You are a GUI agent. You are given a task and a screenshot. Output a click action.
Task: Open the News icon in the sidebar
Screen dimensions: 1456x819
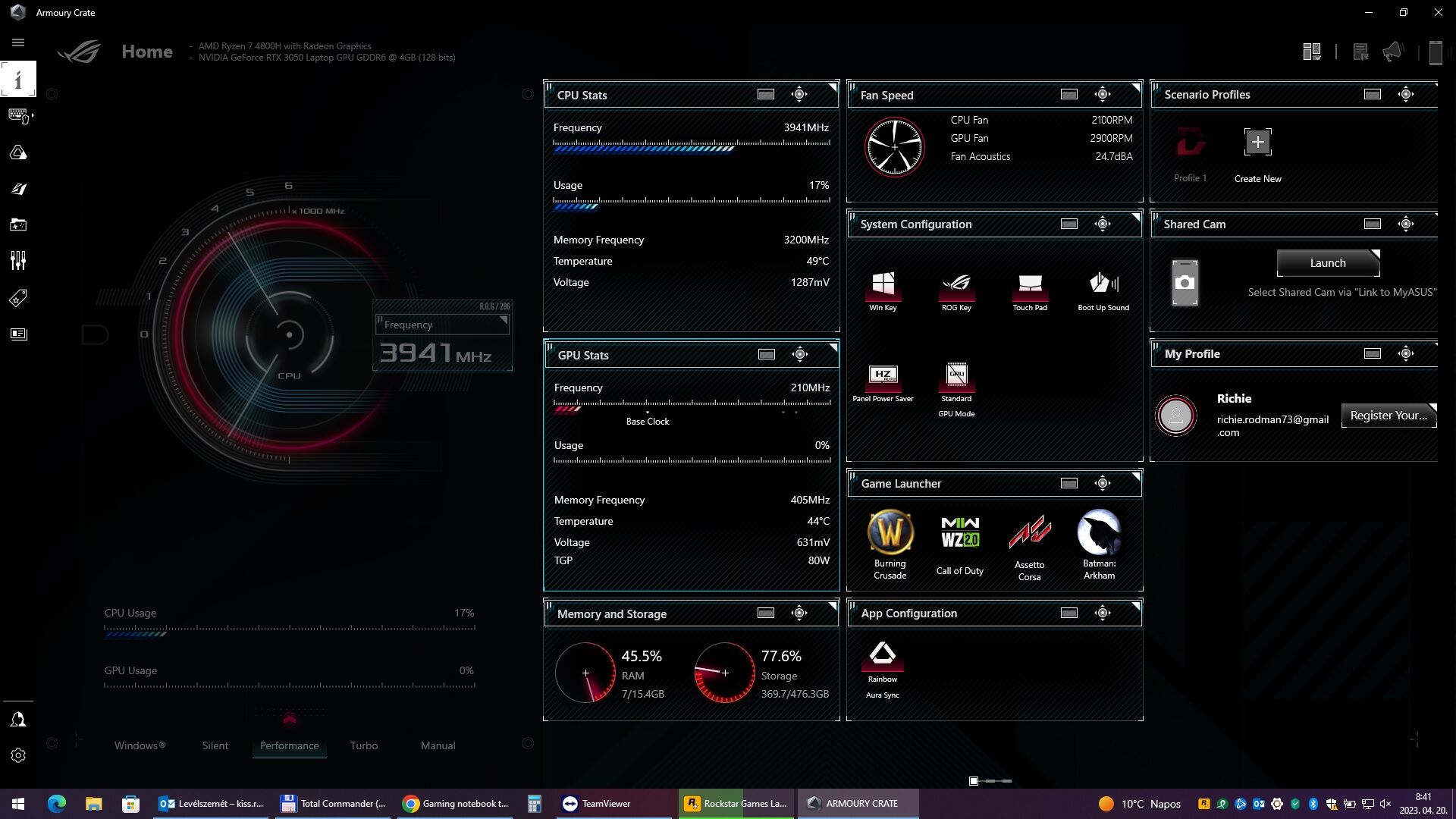pyautogui.click(x=18, y=334)
